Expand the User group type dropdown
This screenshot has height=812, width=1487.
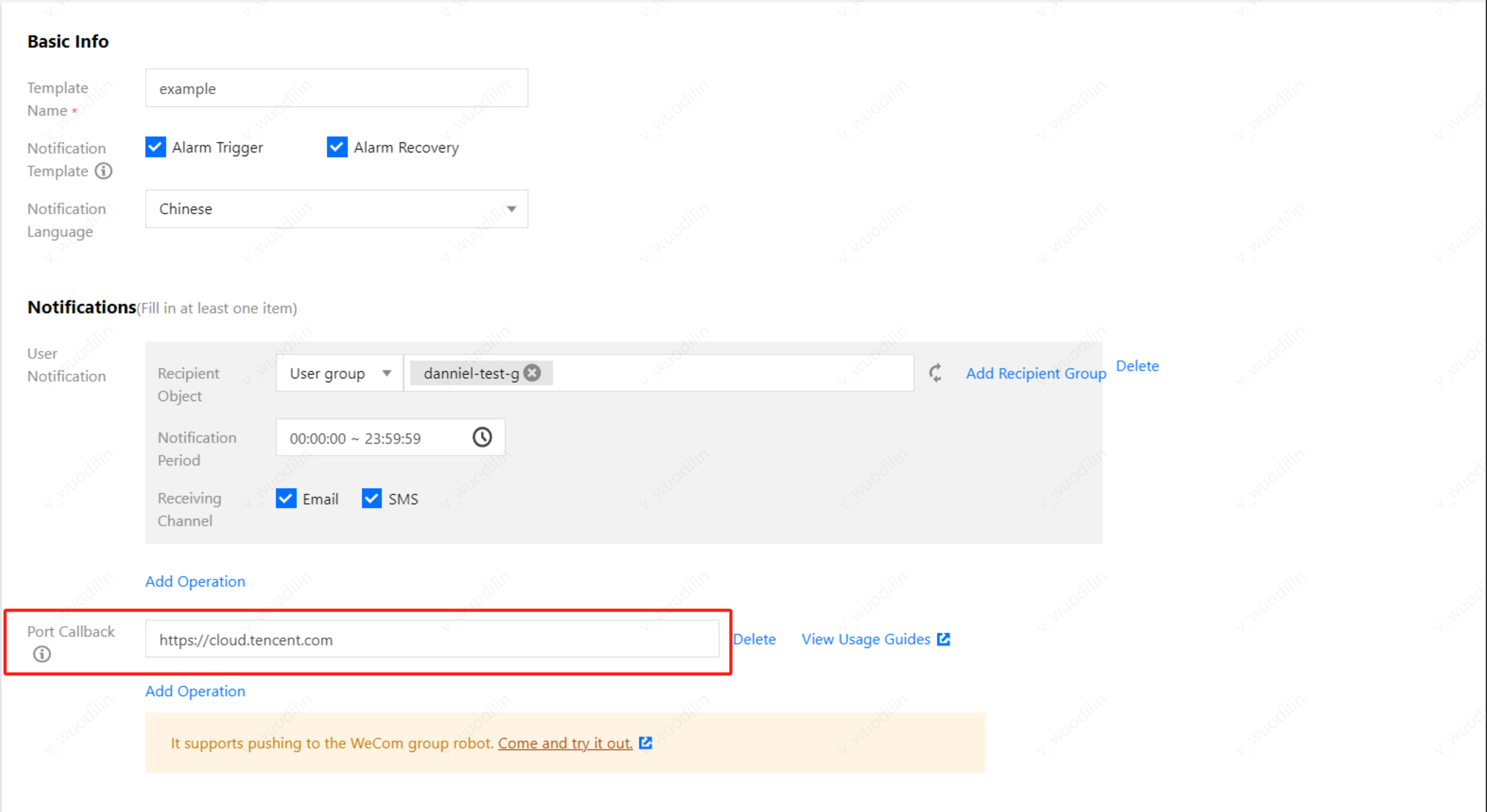pos(339,373)
